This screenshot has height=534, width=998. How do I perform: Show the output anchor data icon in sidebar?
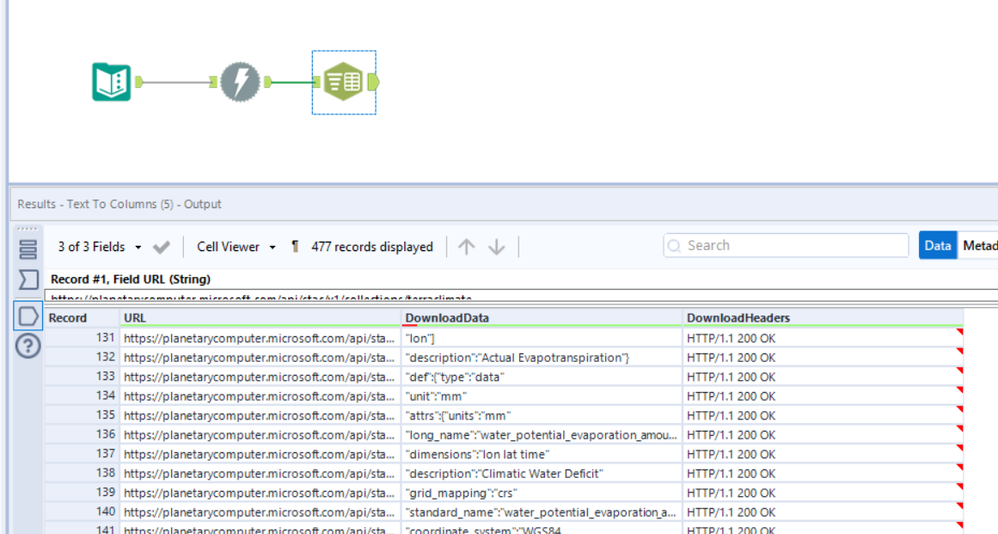(x=28, y=316)
